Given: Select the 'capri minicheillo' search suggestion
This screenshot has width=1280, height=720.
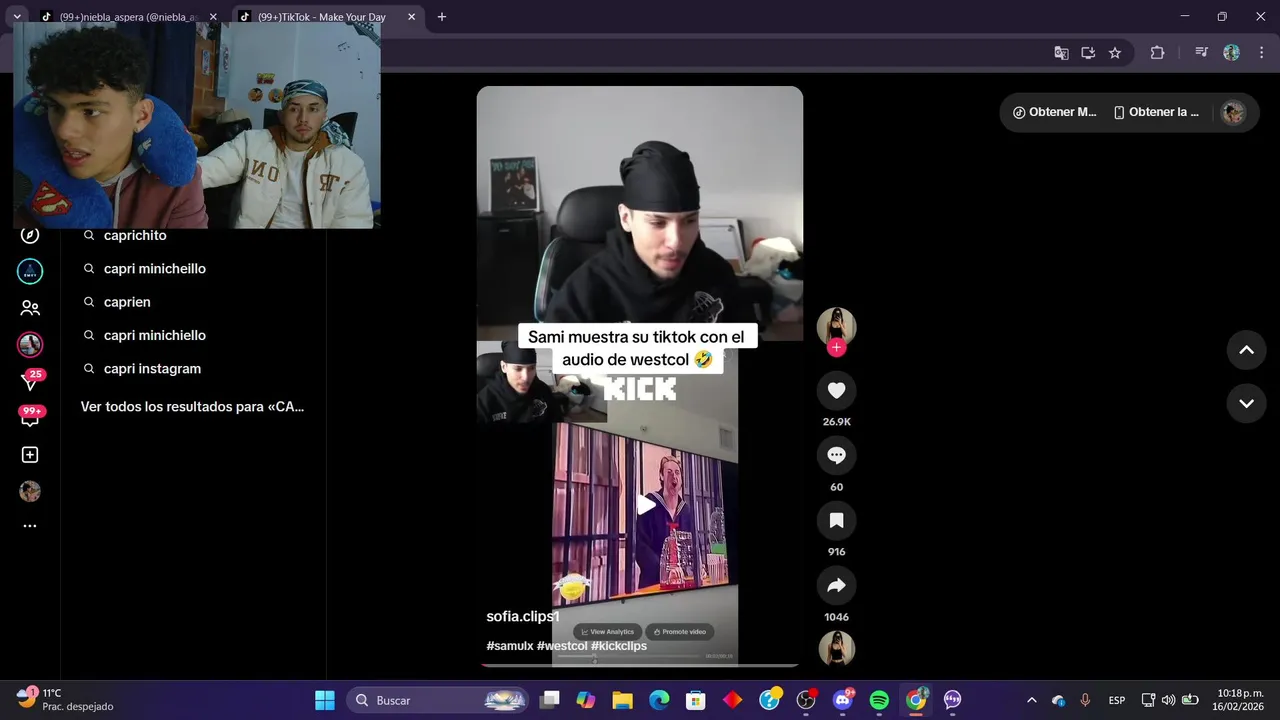Looking at the screenshot, I should (x=155, y=269).
